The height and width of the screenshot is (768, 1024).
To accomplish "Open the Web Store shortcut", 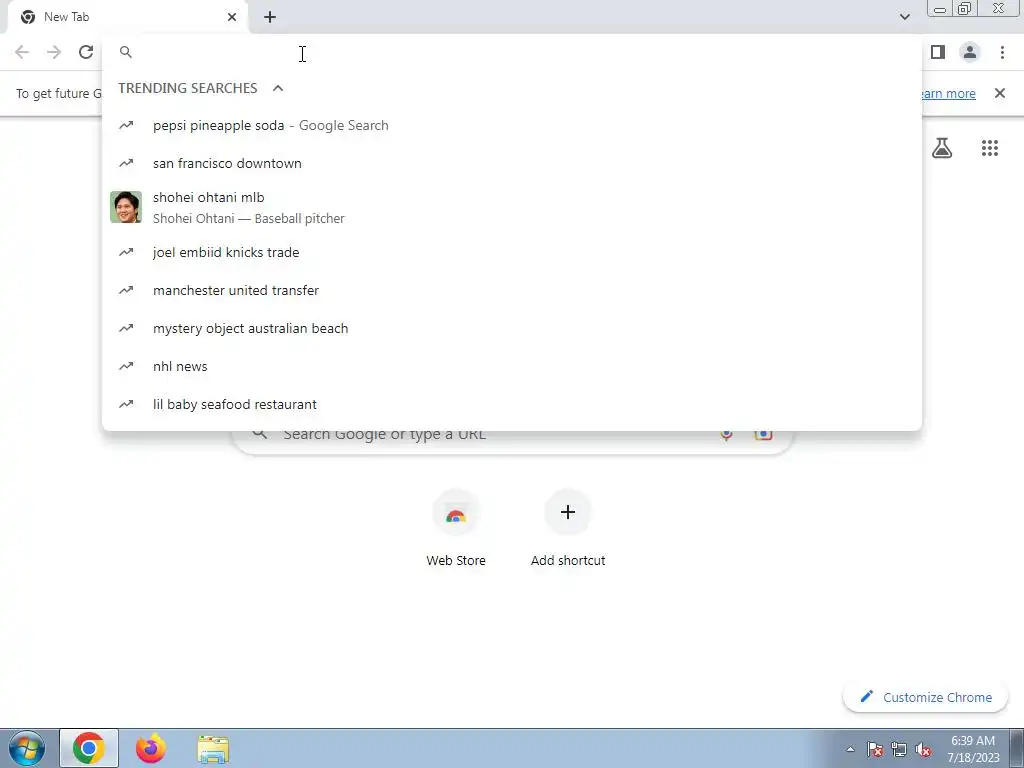I will (x=456, y=528).
